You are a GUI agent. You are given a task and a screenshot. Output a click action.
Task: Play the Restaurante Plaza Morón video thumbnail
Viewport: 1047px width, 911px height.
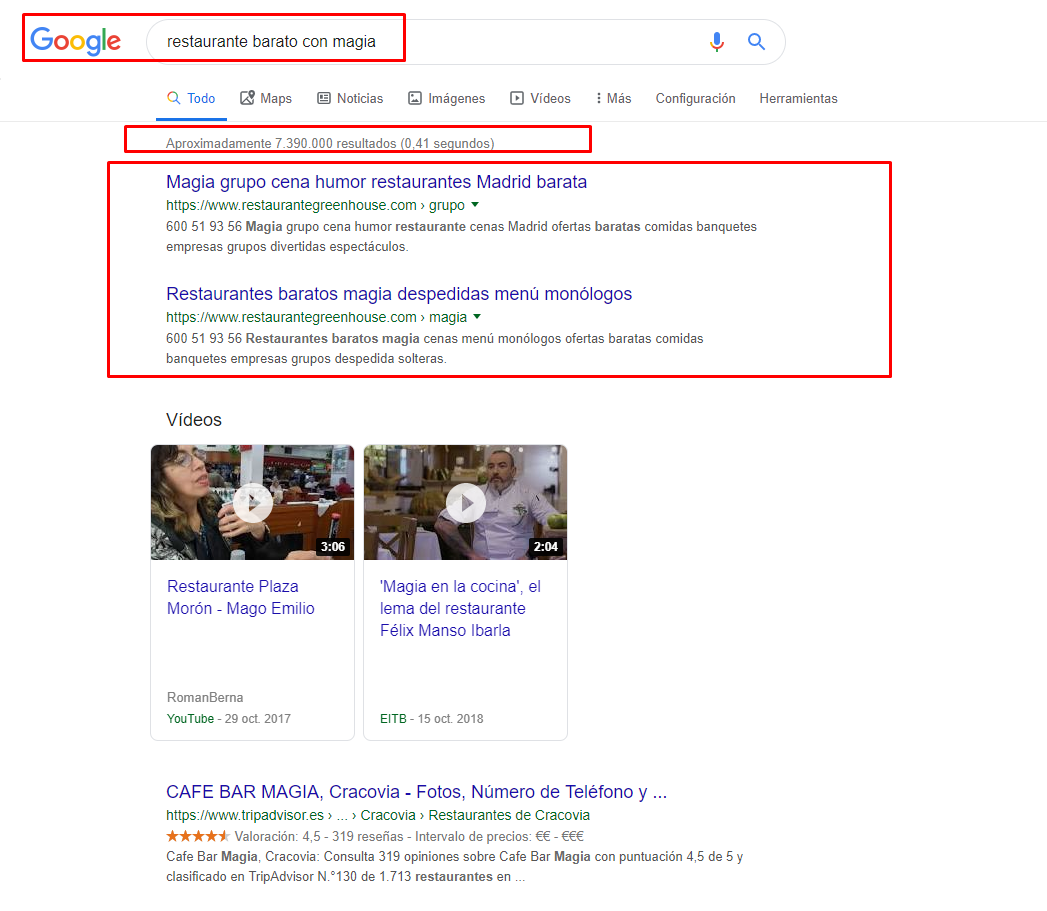pos(252,502)
